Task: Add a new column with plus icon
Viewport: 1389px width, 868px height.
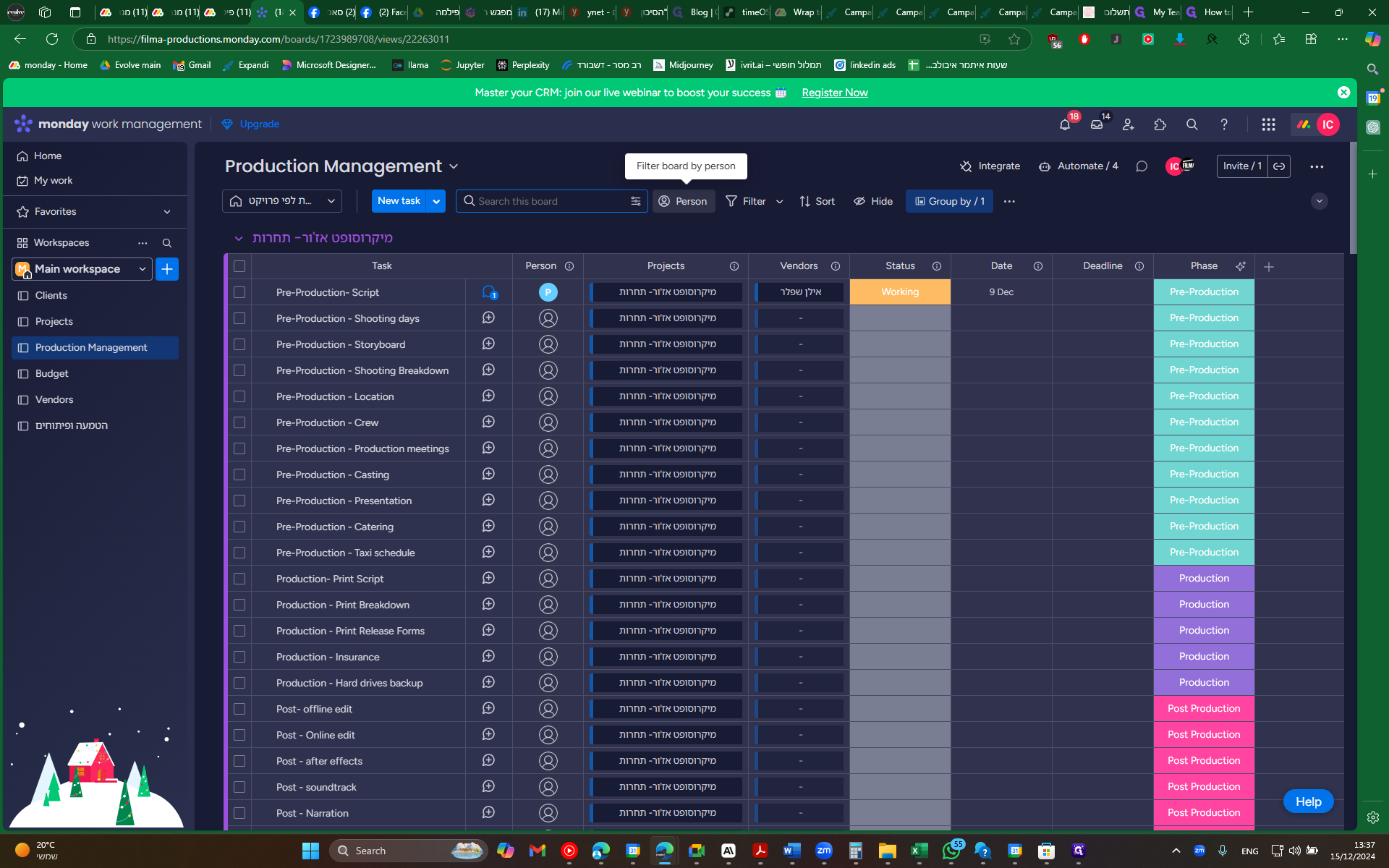Action: pyautogui.click(x=1269, y=267)
